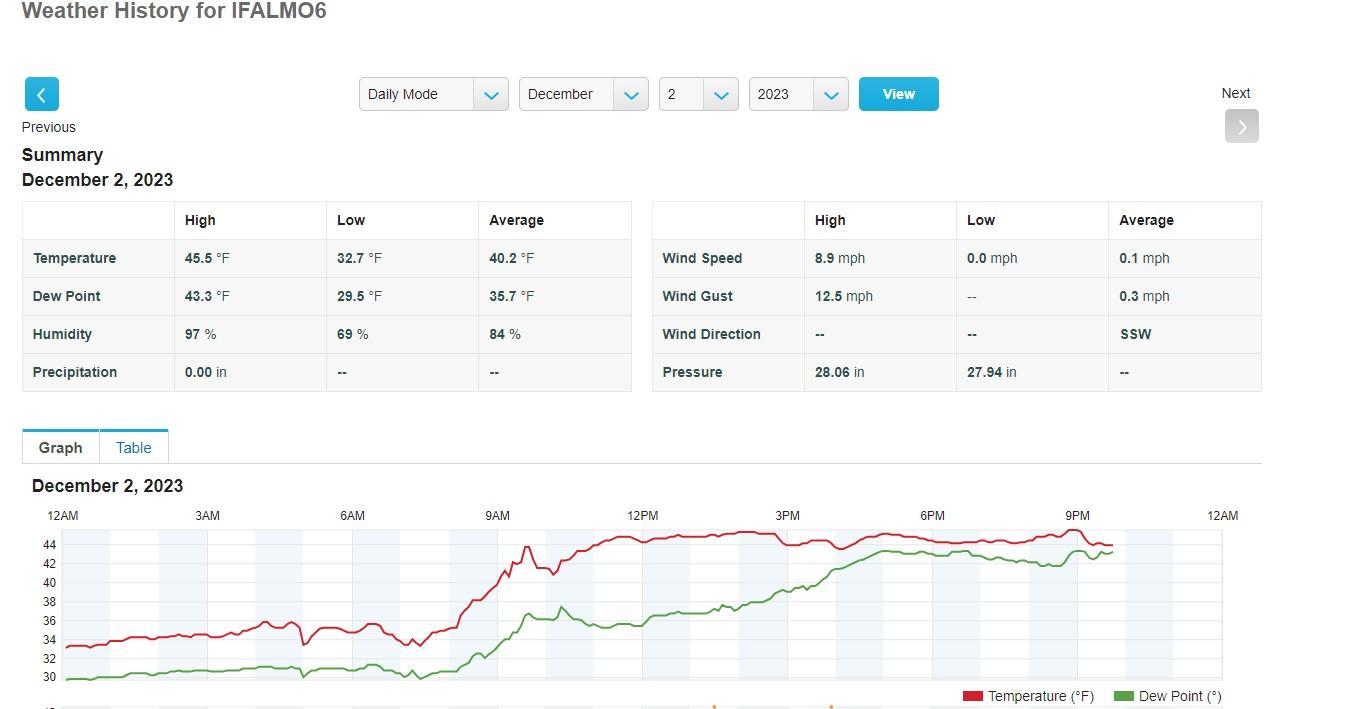Click the Weather History for IFALMO6 heading
Viewport: 1368px width, 709px height.
174,11
